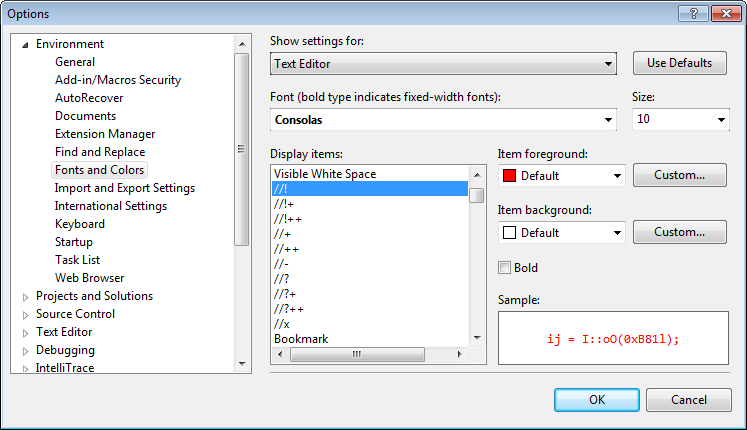Viewport: 747px width, 430px height.
Task: Click down arrow of Display items scrollbar
Action: click(477, 338)
